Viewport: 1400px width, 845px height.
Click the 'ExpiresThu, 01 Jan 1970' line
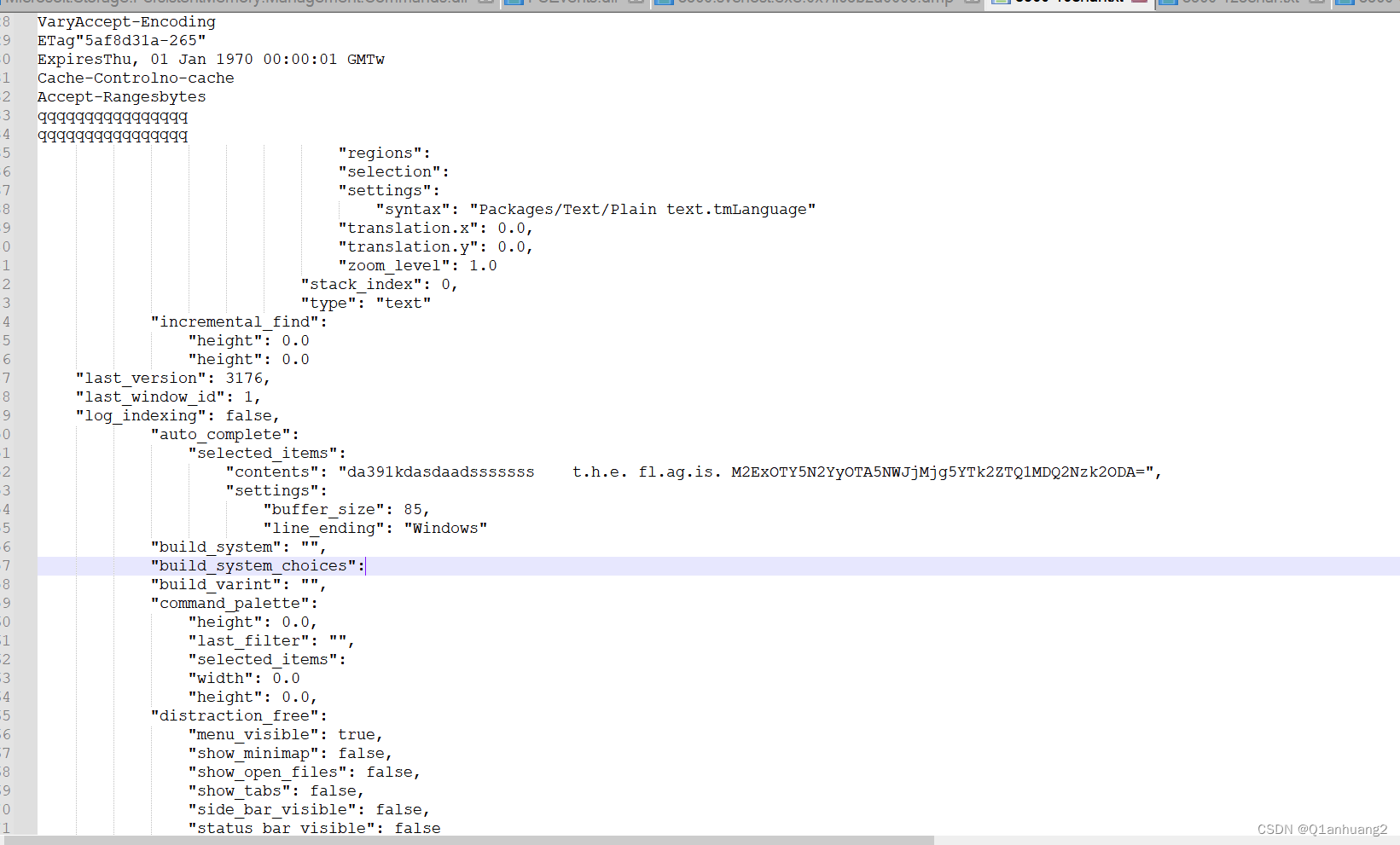[x=211, y=60]
